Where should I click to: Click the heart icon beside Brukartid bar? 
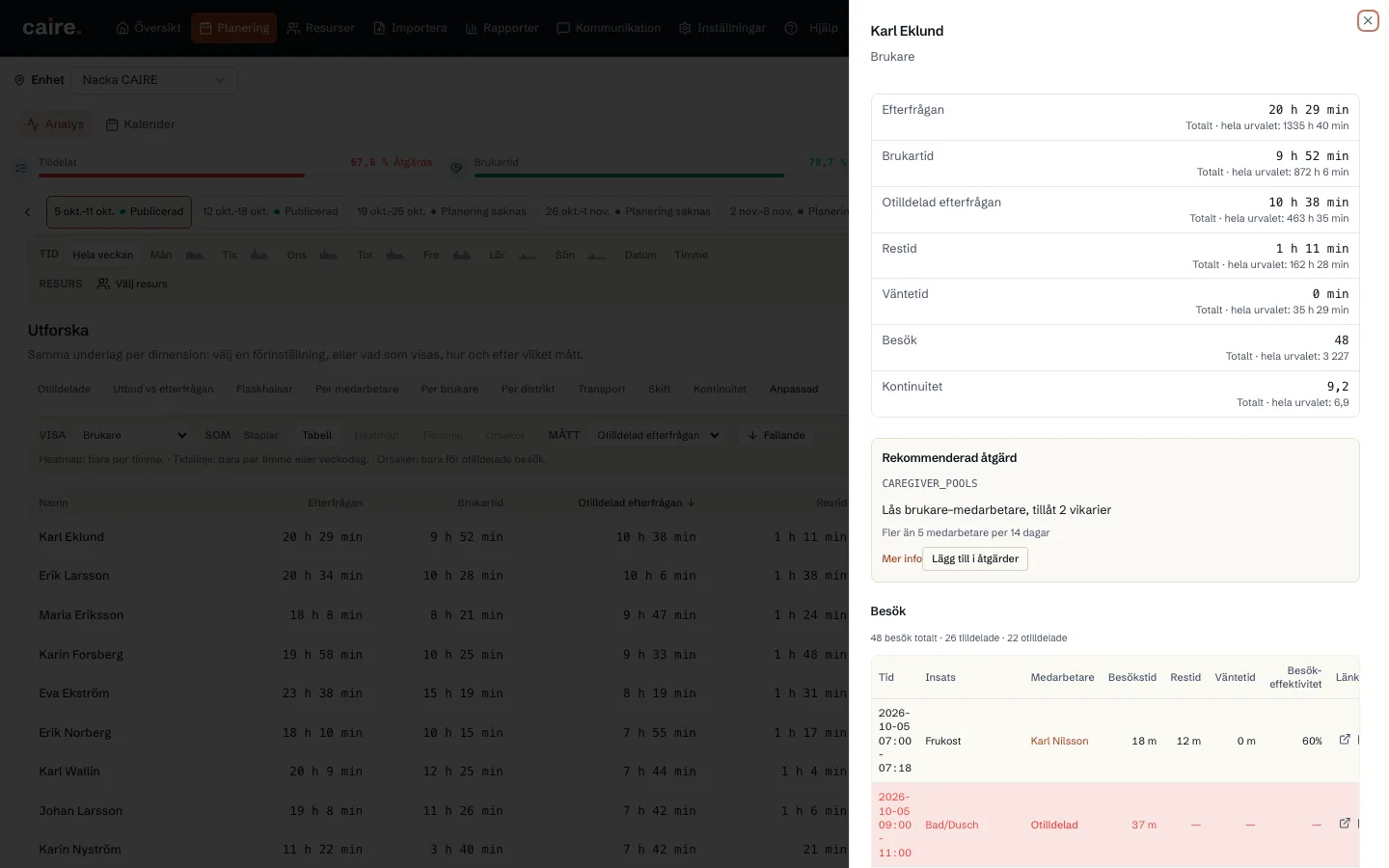pos(456,168)
